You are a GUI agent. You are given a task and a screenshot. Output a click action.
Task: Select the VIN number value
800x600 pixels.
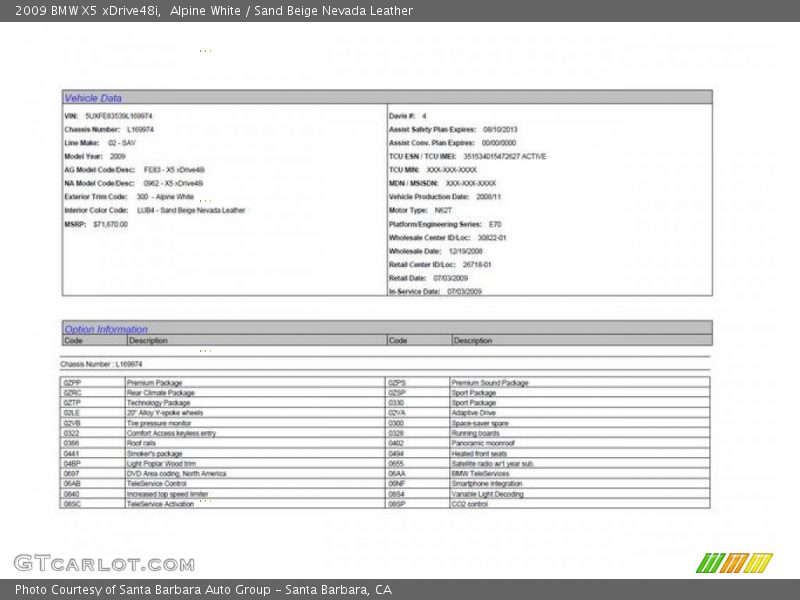119,116
